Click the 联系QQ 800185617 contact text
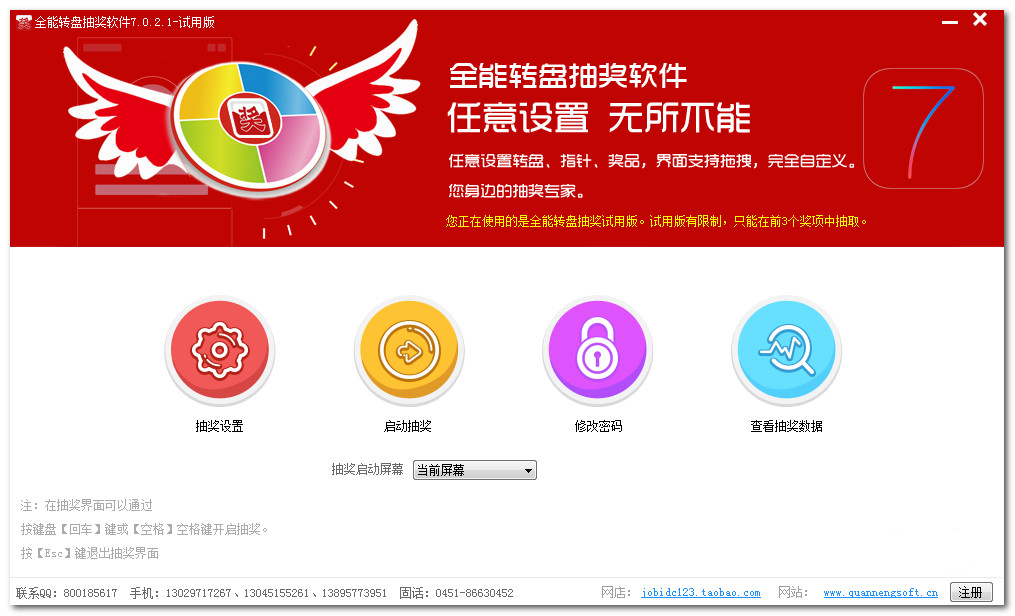This screenshot has width=1015, height=616. click(x=67, y=593)
